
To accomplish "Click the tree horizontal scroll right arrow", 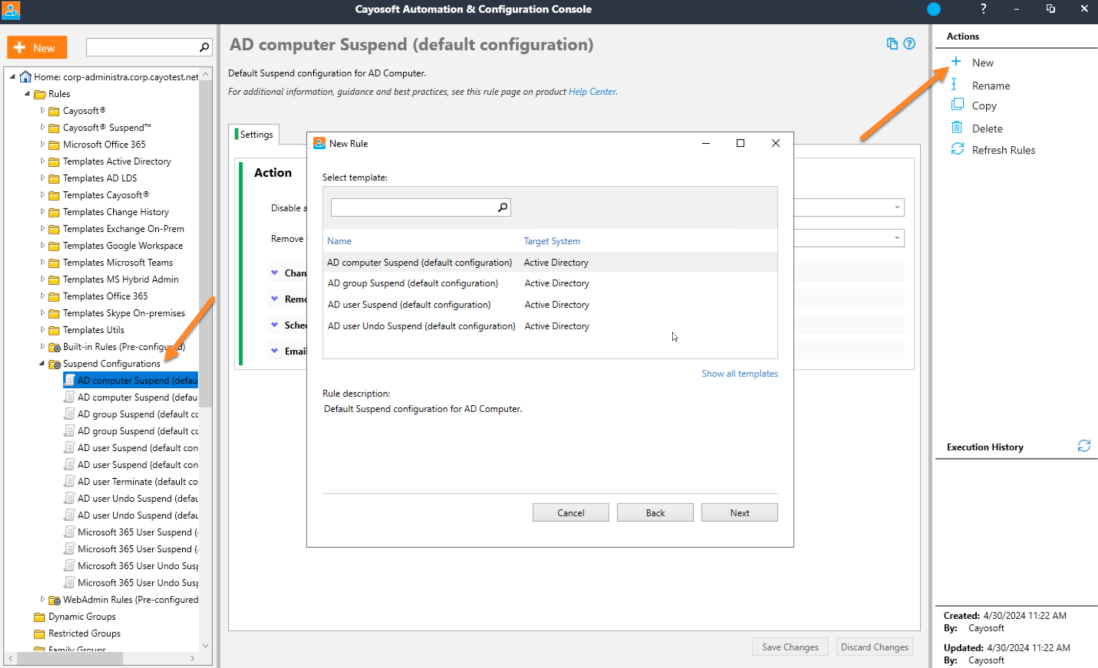I will coord(193,658).
